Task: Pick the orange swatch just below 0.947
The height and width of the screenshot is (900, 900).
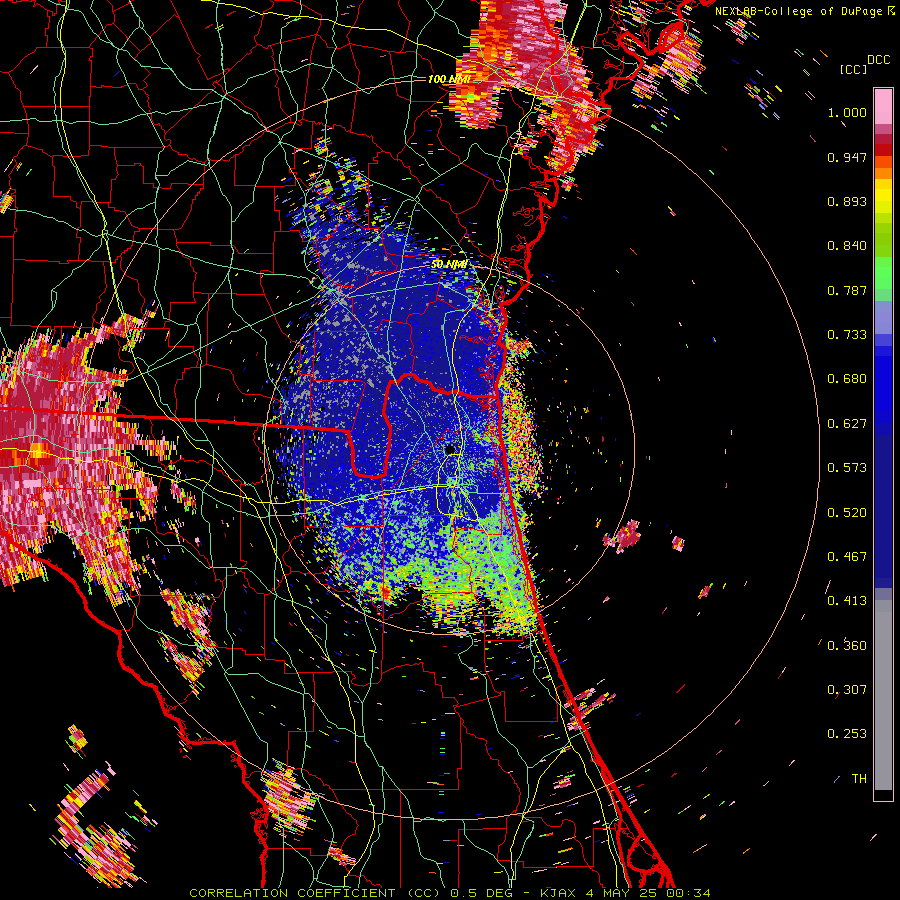Action: click(883, 162)
